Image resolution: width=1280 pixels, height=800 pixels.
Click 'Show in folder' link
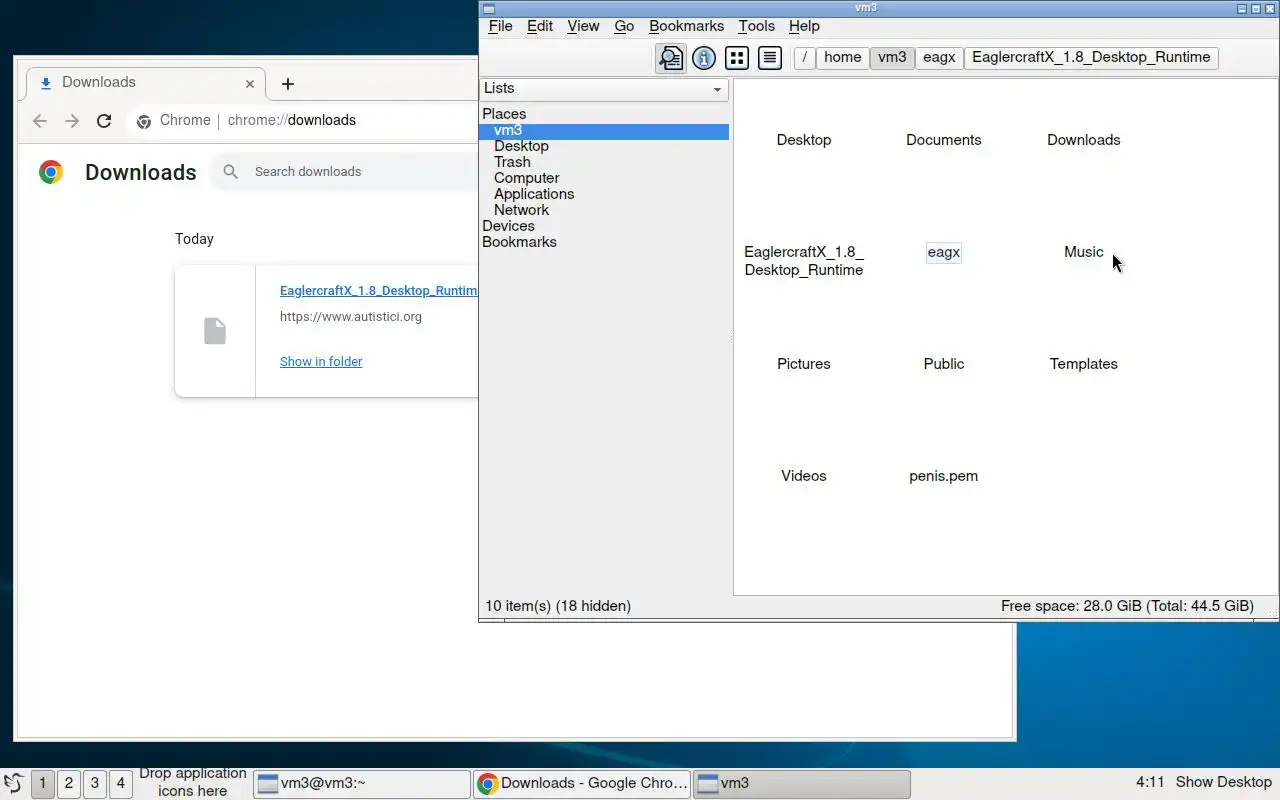click(x=321, y=362)
